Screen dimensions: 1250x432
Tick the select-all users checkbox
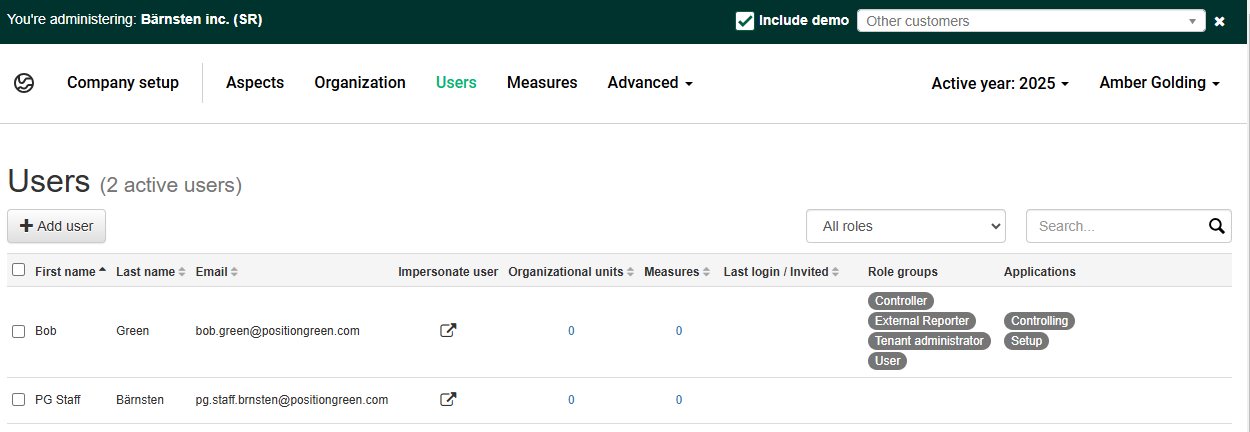18,270
